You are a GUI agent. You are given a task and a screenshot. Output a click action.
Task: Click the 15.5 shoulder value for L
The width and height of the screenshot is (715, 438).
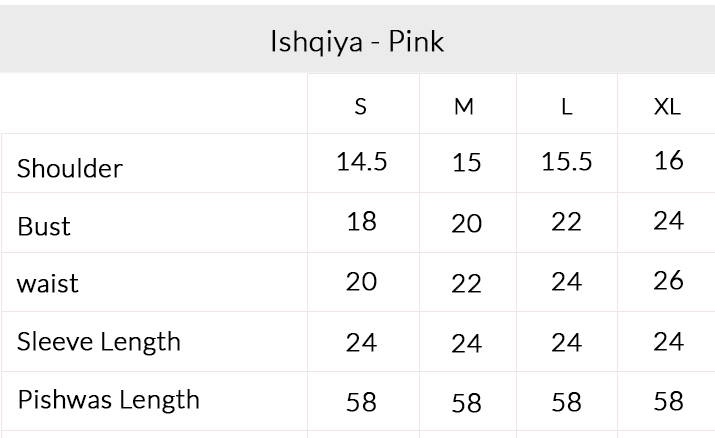[x=567, y=162]
